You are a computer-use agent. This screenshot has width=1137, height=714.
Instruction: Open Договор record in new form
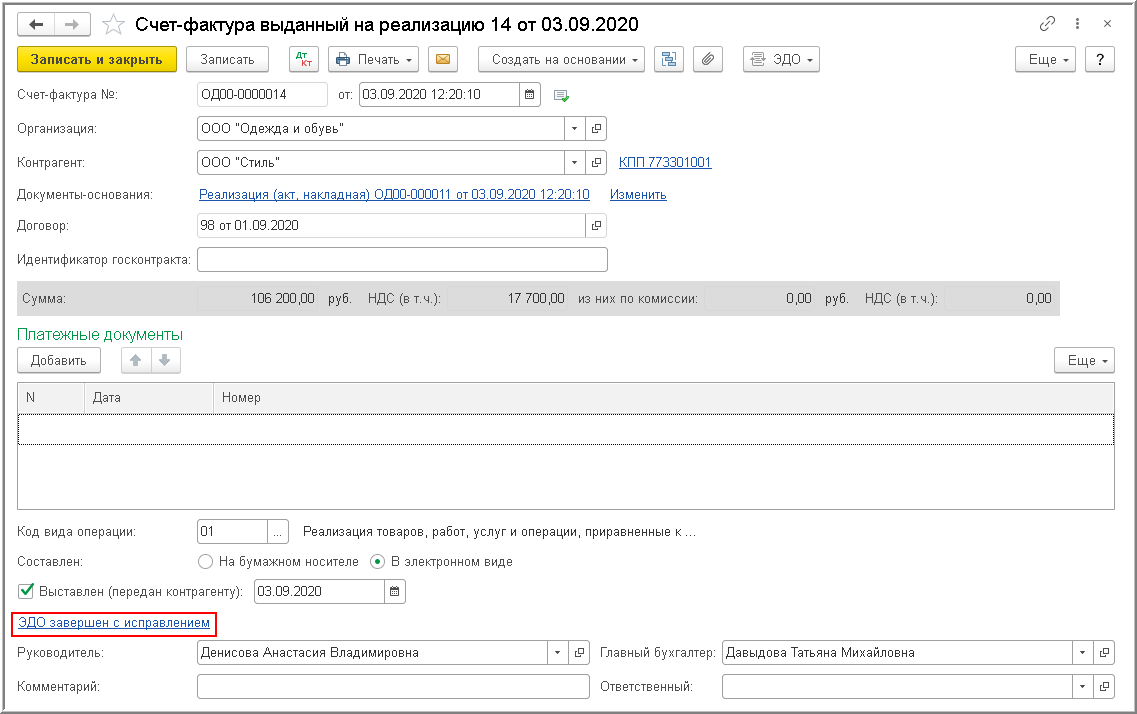point(596,225)
